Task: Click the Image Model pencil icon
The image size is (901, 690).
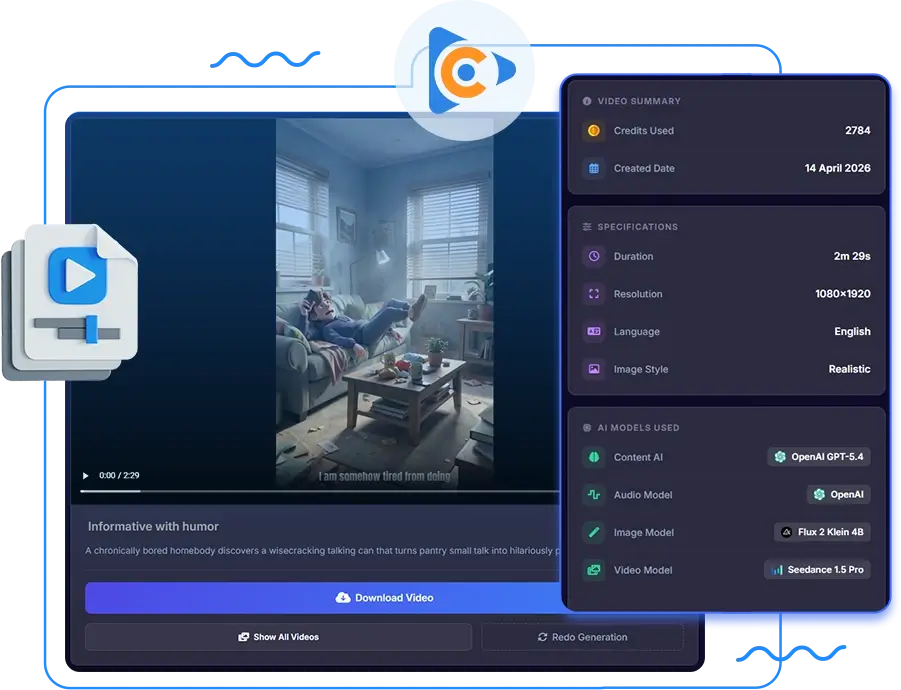Action: point(594,533)
